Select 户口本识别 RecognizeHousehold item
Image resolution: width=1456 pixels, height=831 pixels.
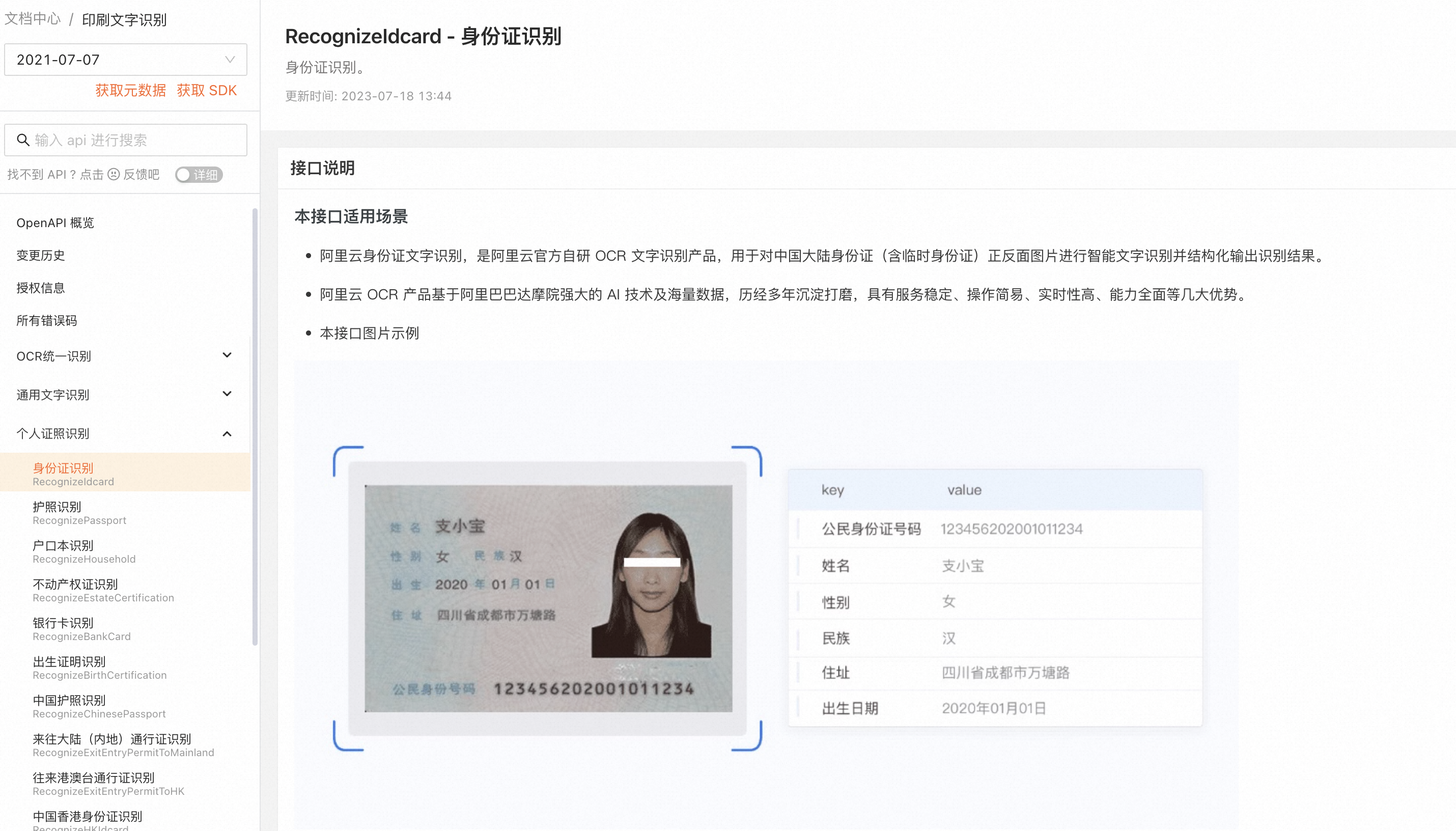125,551
